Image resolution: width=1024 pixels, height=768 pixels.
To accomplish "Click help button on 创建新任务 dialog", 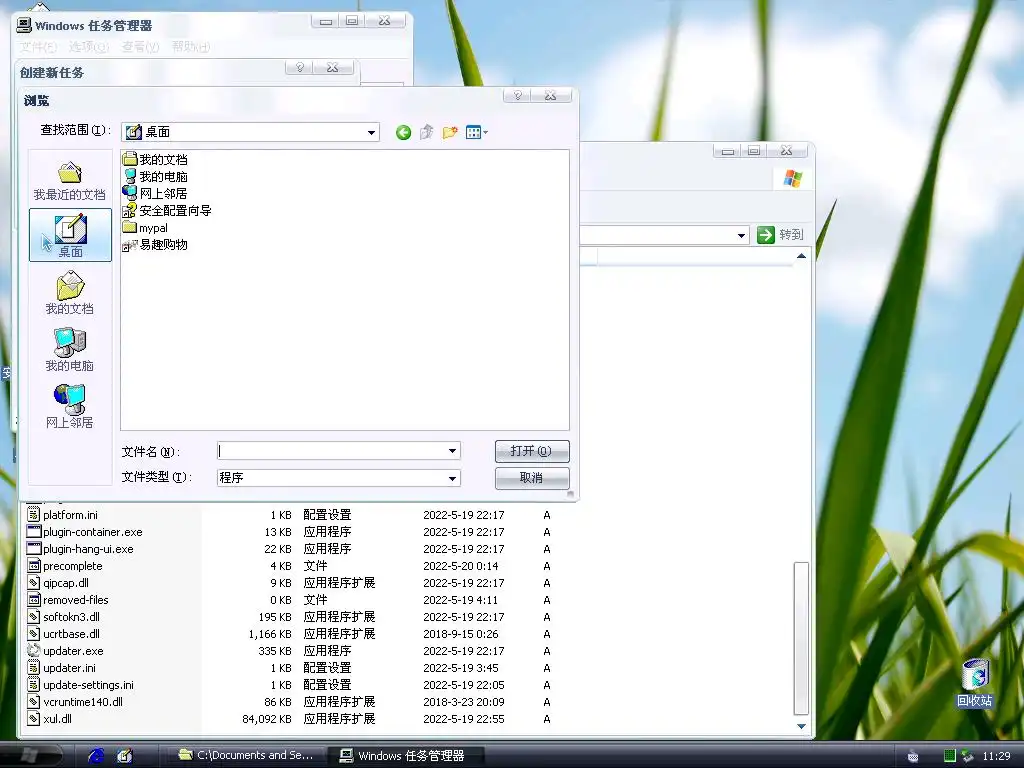I will coord(300,67).
